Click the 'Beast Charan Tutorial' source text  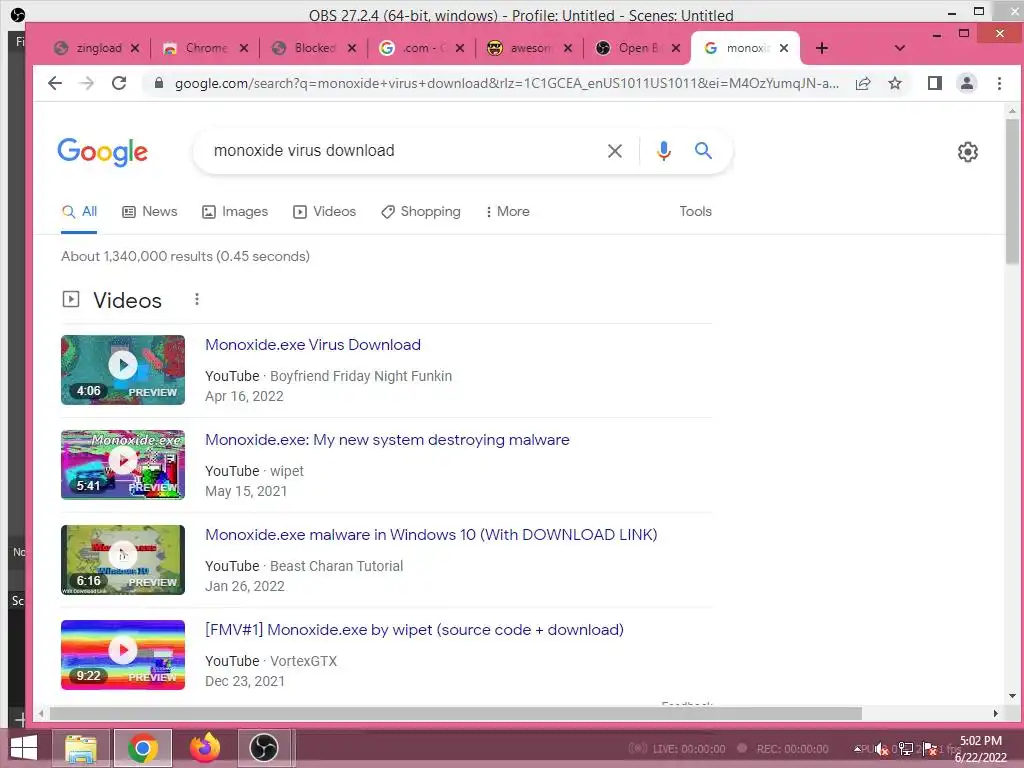point(336,566)
